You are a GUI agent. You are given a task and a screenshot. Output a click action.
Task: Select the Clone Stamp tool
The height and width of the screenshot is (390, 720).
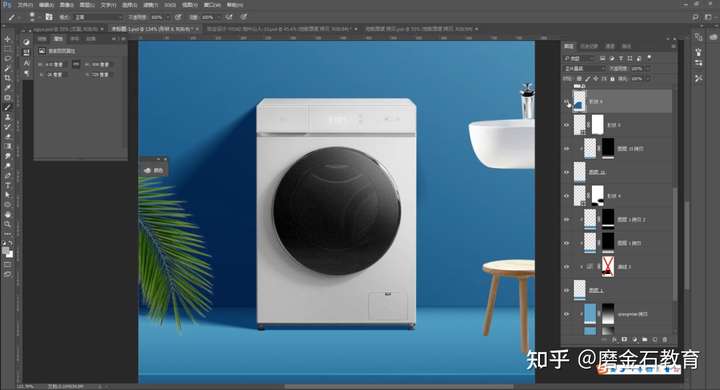pos(7,117)
